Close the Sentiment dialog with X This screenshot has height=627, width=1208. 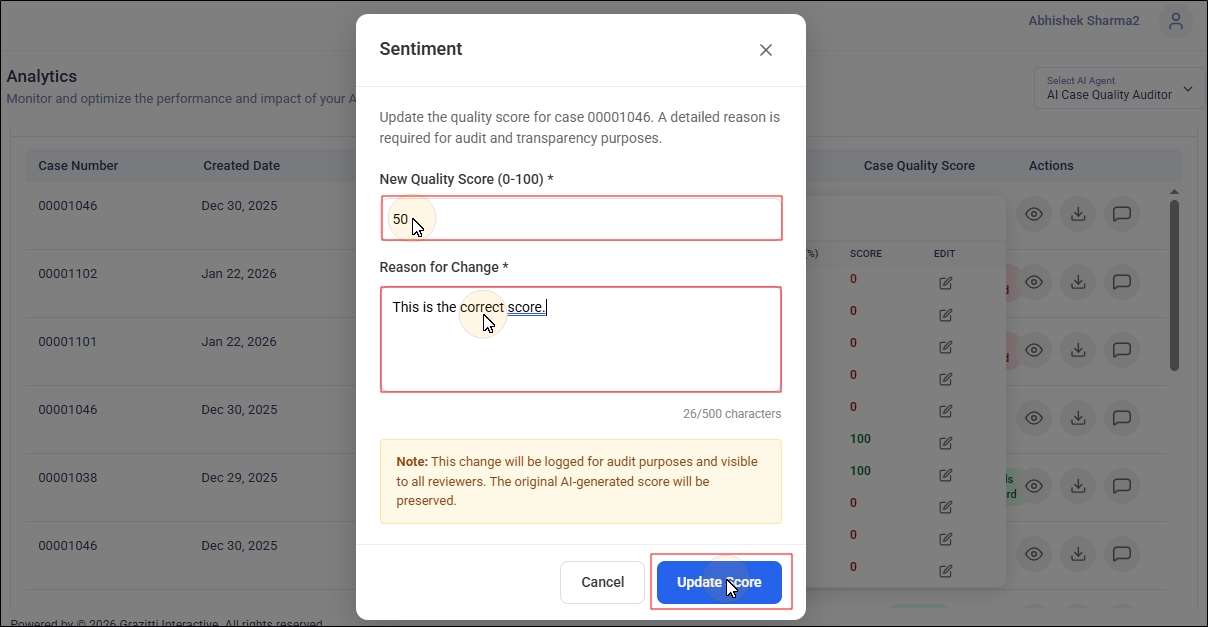click(766, 50)
